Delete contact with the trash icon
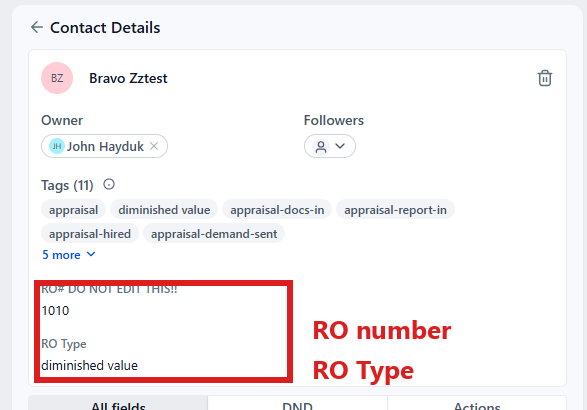 click(545, 78)
